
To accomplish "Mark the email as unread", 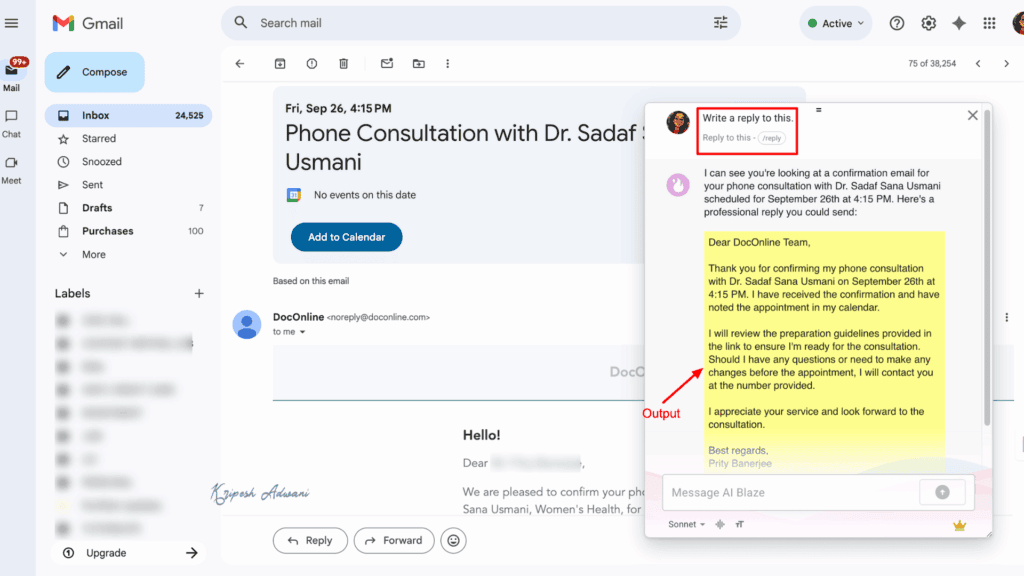I will [x=386, y=63].
